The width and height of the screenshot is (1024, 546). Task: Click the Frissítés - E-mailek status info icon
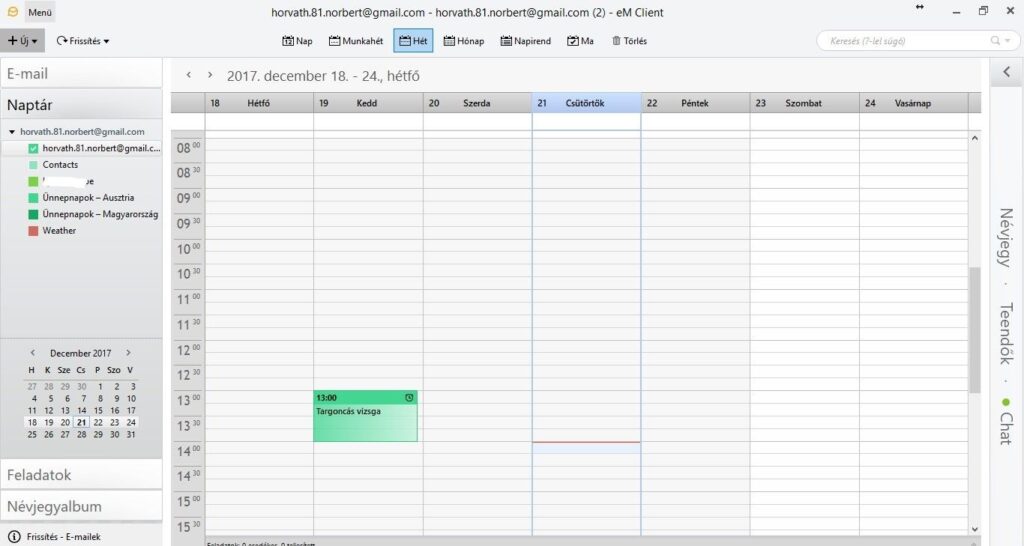pyautogui.click(x=14, y=536)
